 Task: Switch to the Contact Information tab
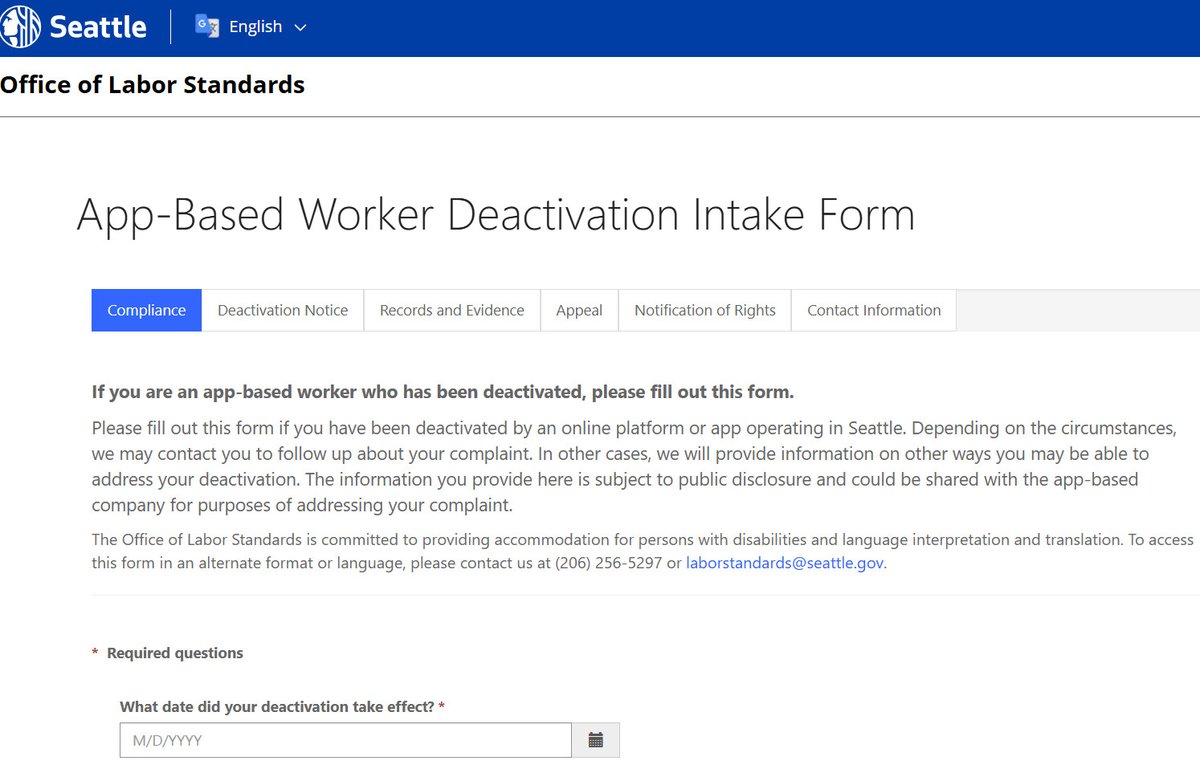(x=874, y=310)
